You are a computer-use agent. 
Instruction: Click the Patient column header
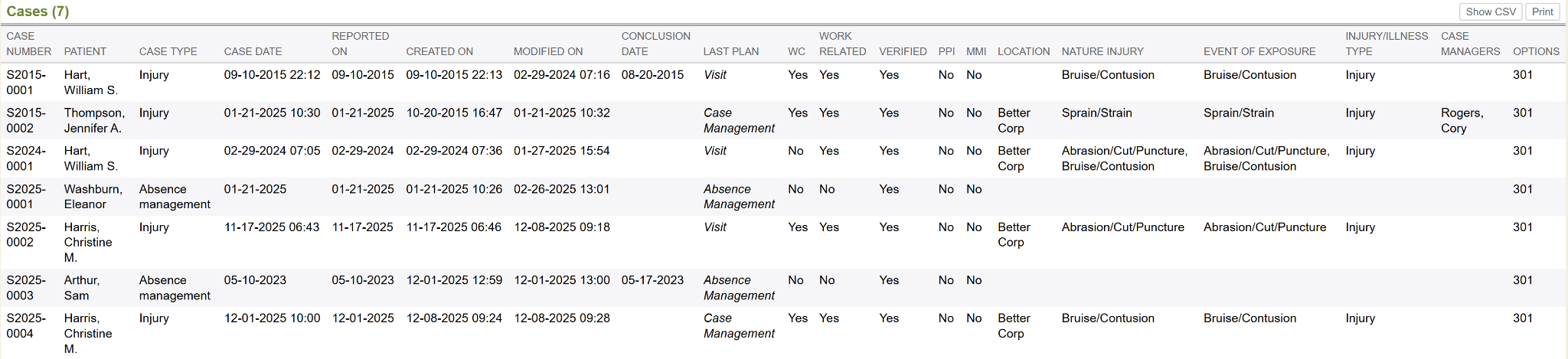[85, 51]
